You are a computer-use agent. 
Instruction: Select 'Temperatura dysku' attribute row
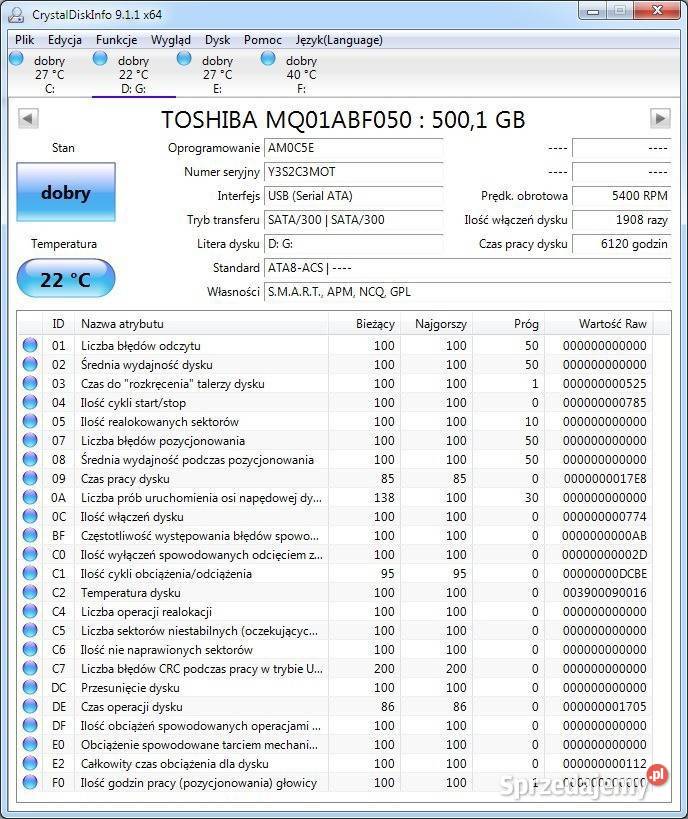coord(336,592)
